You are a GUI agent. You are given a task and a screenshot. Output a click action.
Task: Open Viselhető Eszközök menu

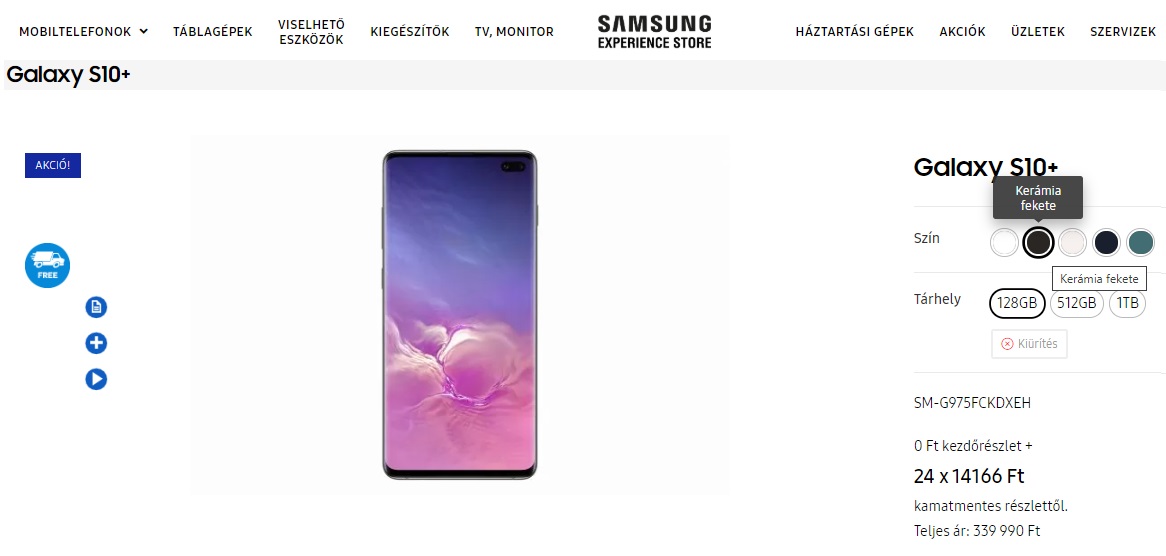click(311, 32)
